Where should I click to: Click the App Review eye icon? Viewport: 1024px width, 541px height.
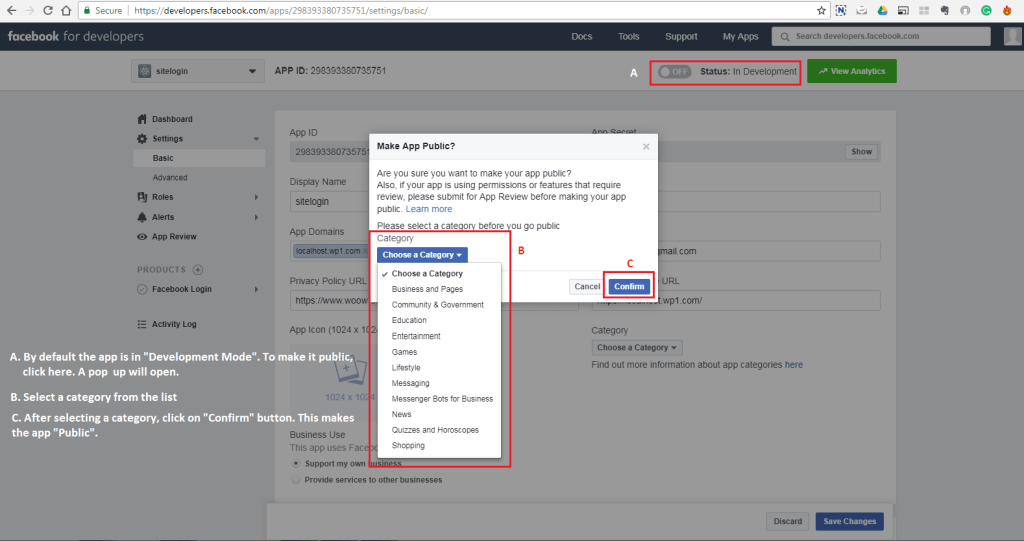142,237
